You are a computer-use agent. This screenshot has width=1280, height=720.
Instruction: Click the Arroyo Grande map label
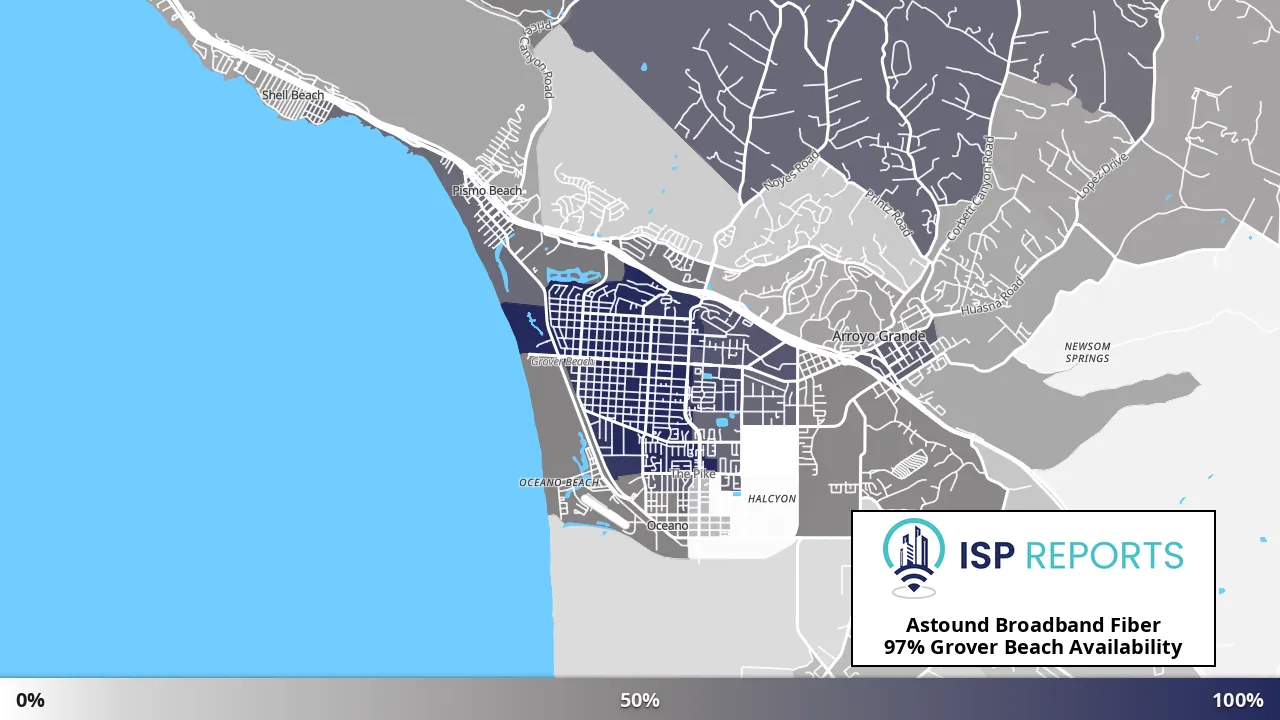879,337
